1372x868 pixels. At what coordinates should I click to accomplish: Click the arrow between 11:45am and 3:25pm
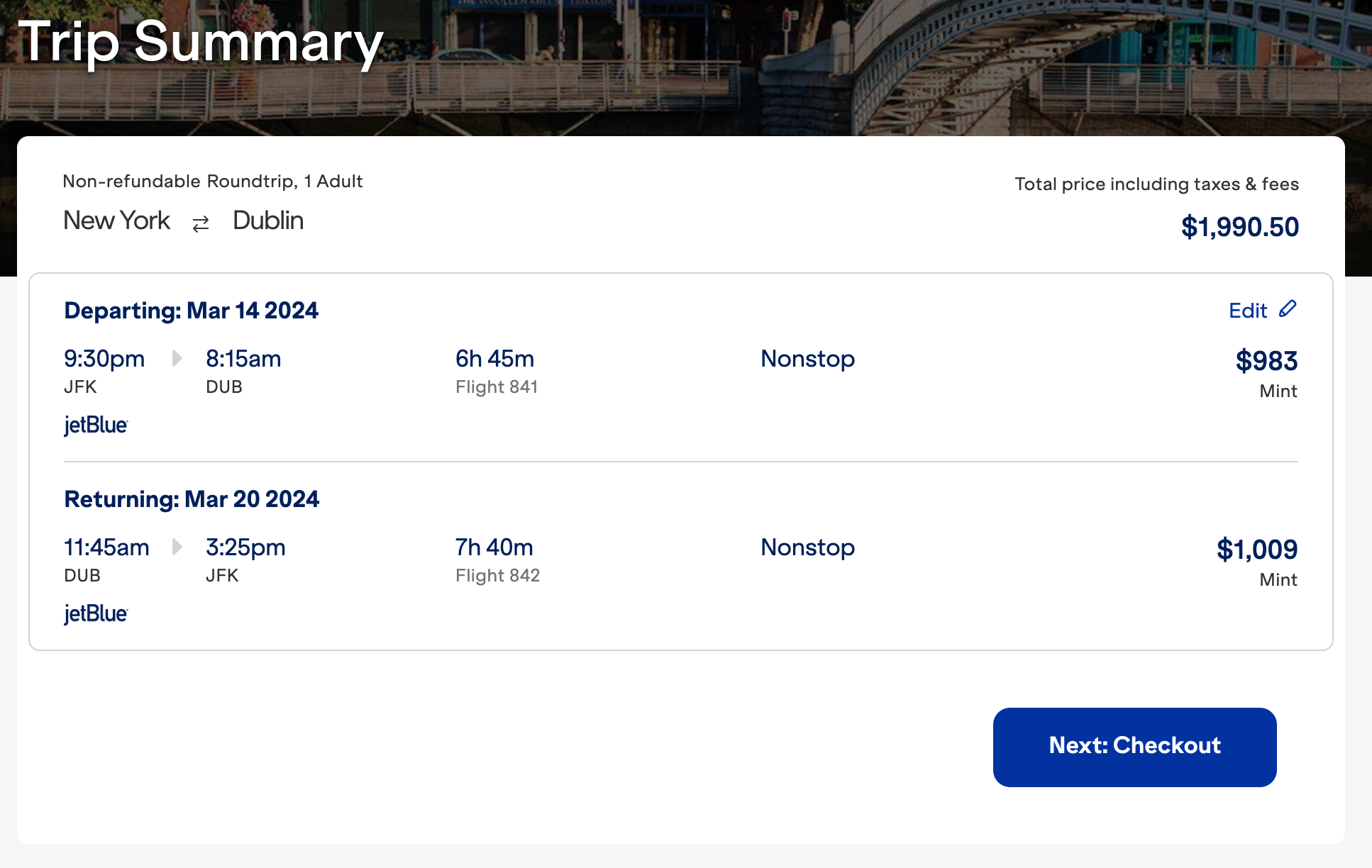(177, 547)
